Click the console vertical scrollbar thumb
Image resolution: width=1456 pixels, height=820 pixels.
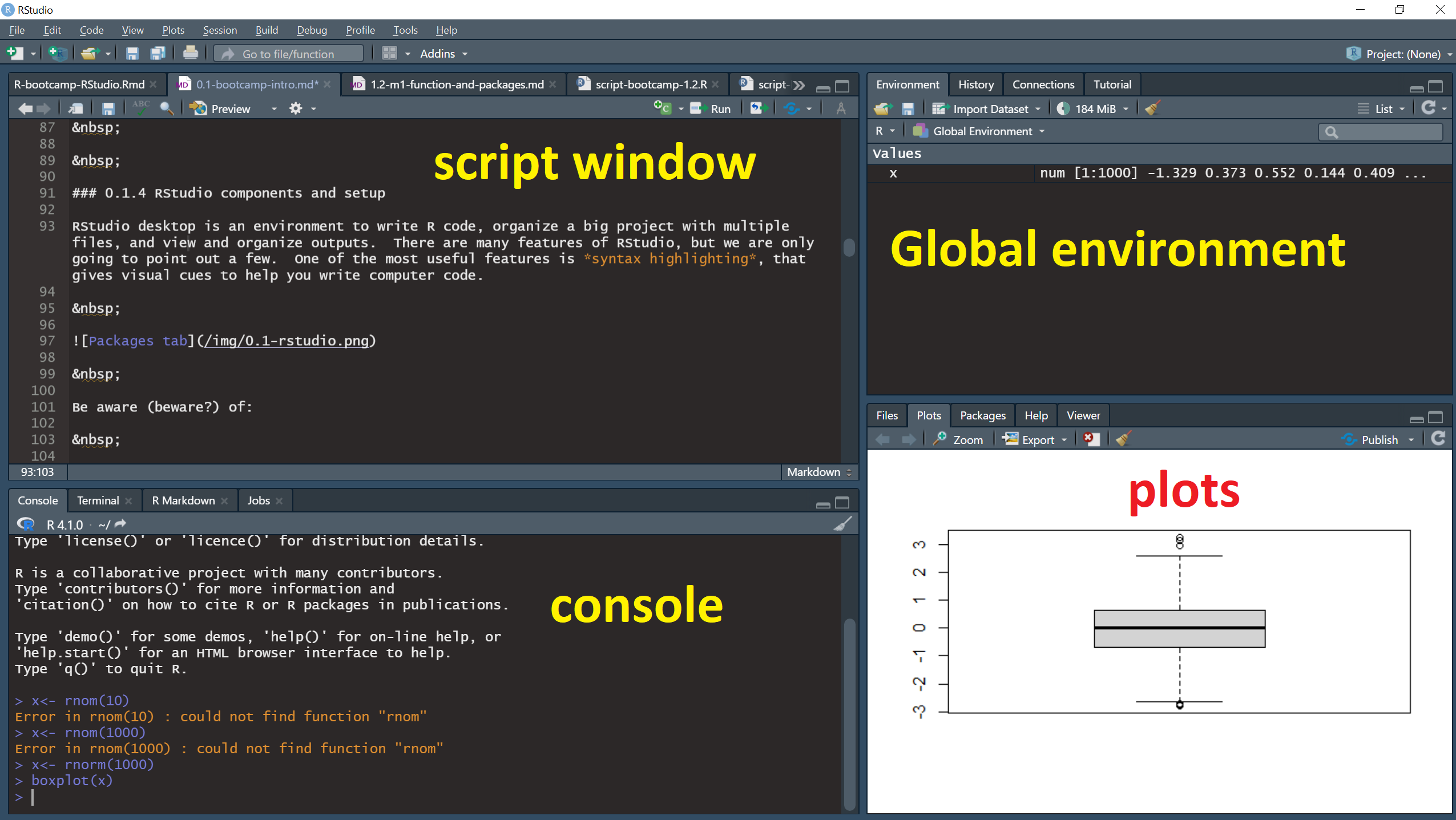(x=849, y=713)
